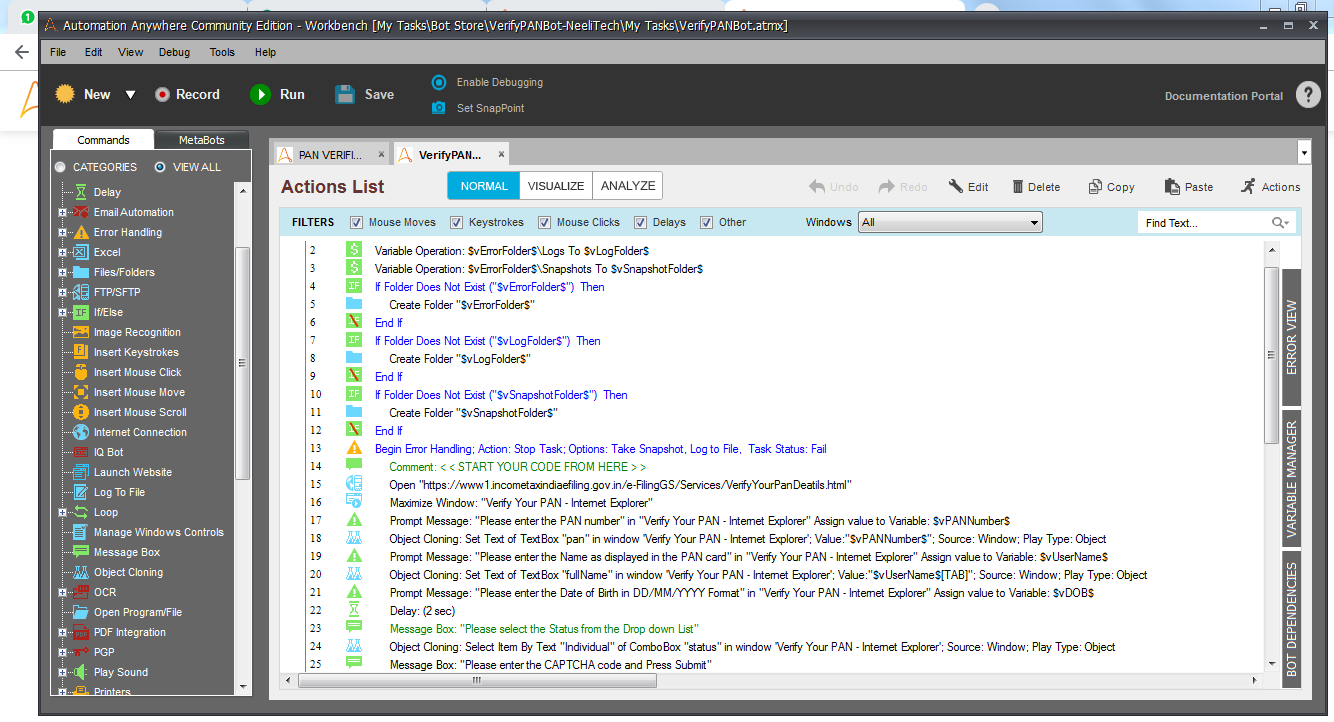Image resolution: width=1334 pixels, height=722 pixels.
Task: Click the Delete trash icon in Actions List
Action: (x=1018, y=186)
